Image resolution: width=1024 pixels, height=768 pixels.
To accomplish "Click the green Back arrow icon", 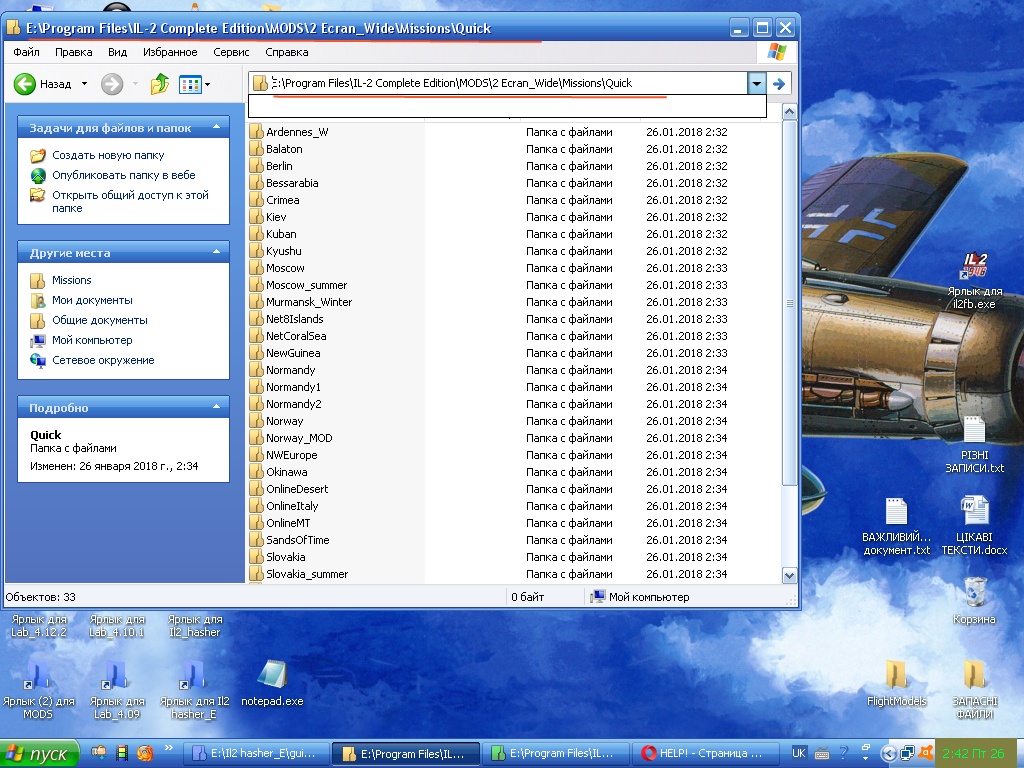I will coord(25,84).
